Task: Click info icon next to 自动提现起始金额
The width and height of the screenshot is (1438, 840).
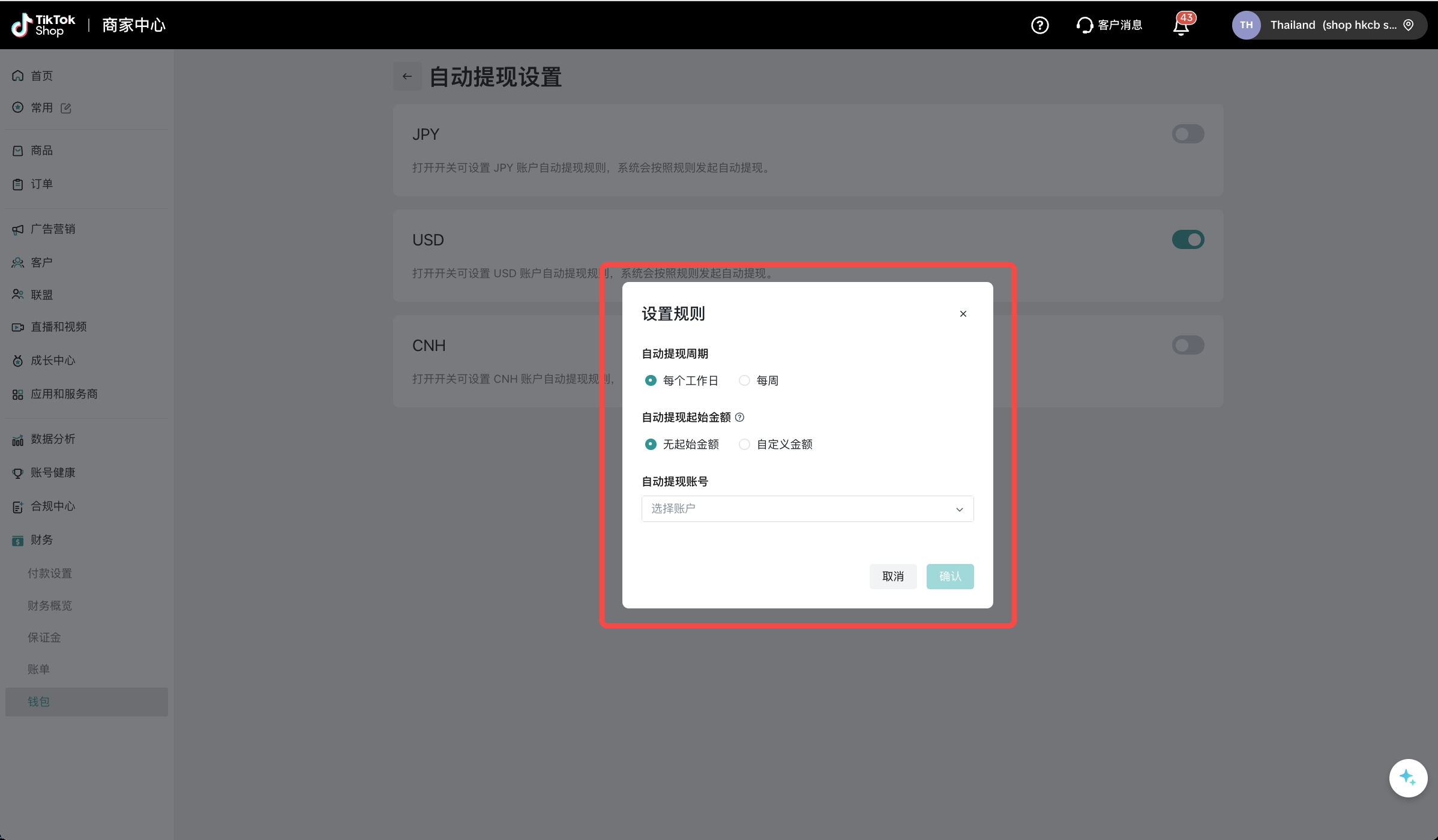Action: (x=739, y=418)
